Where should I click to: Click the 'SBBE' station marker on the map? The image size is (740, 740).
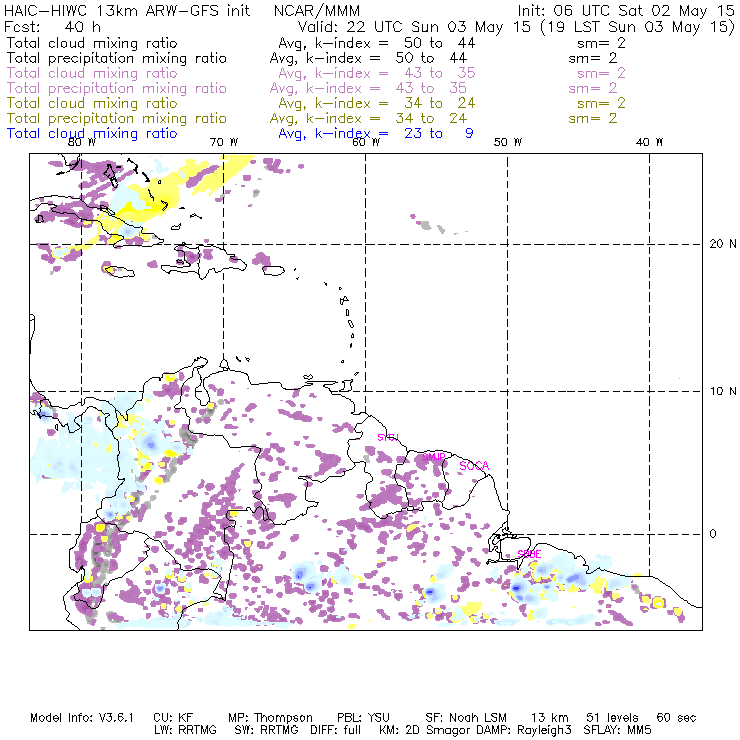(x=529, y=554)
